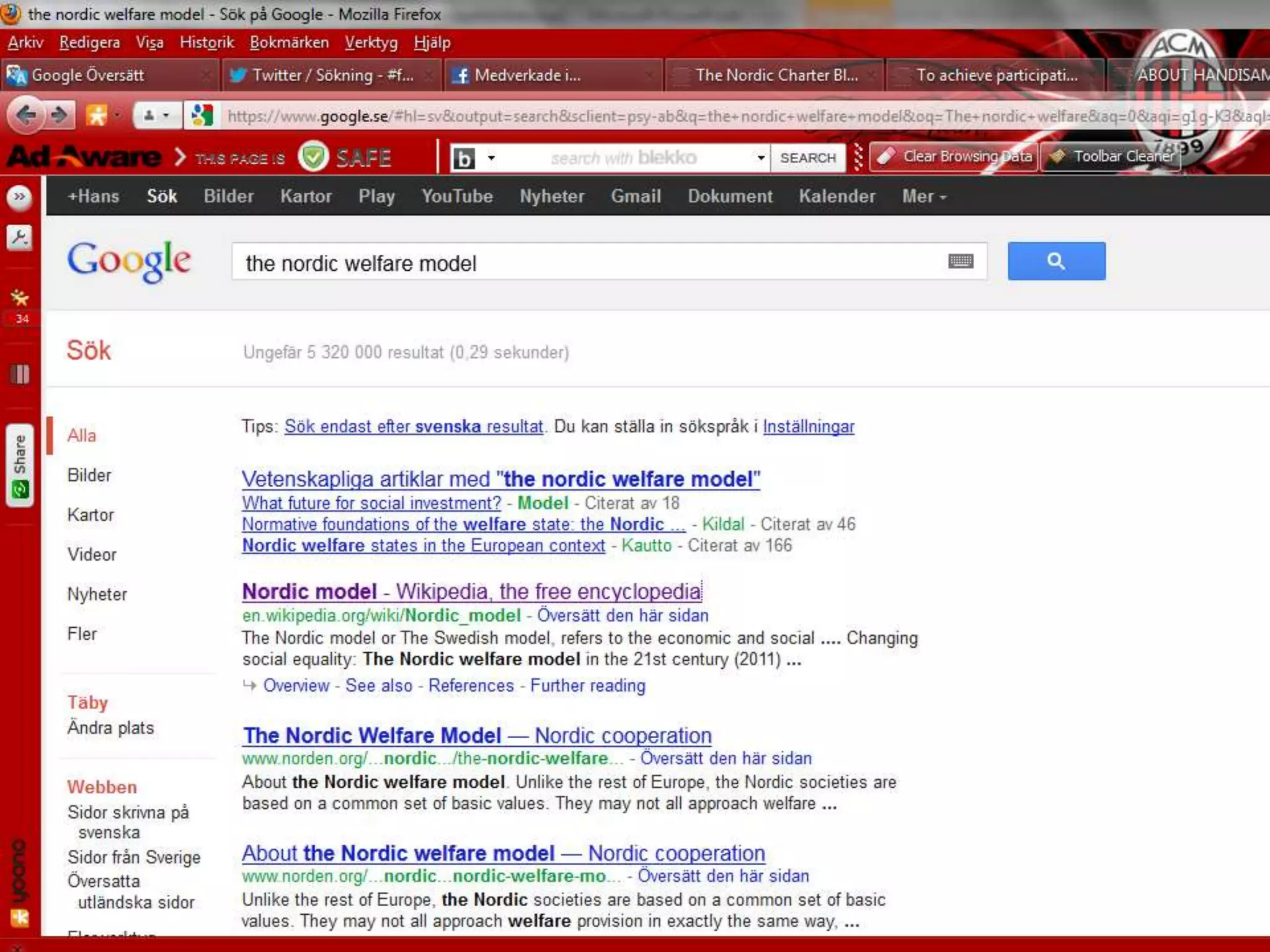Click the browser back arrow button
1270x952 pixels.
tap(26, 115)
